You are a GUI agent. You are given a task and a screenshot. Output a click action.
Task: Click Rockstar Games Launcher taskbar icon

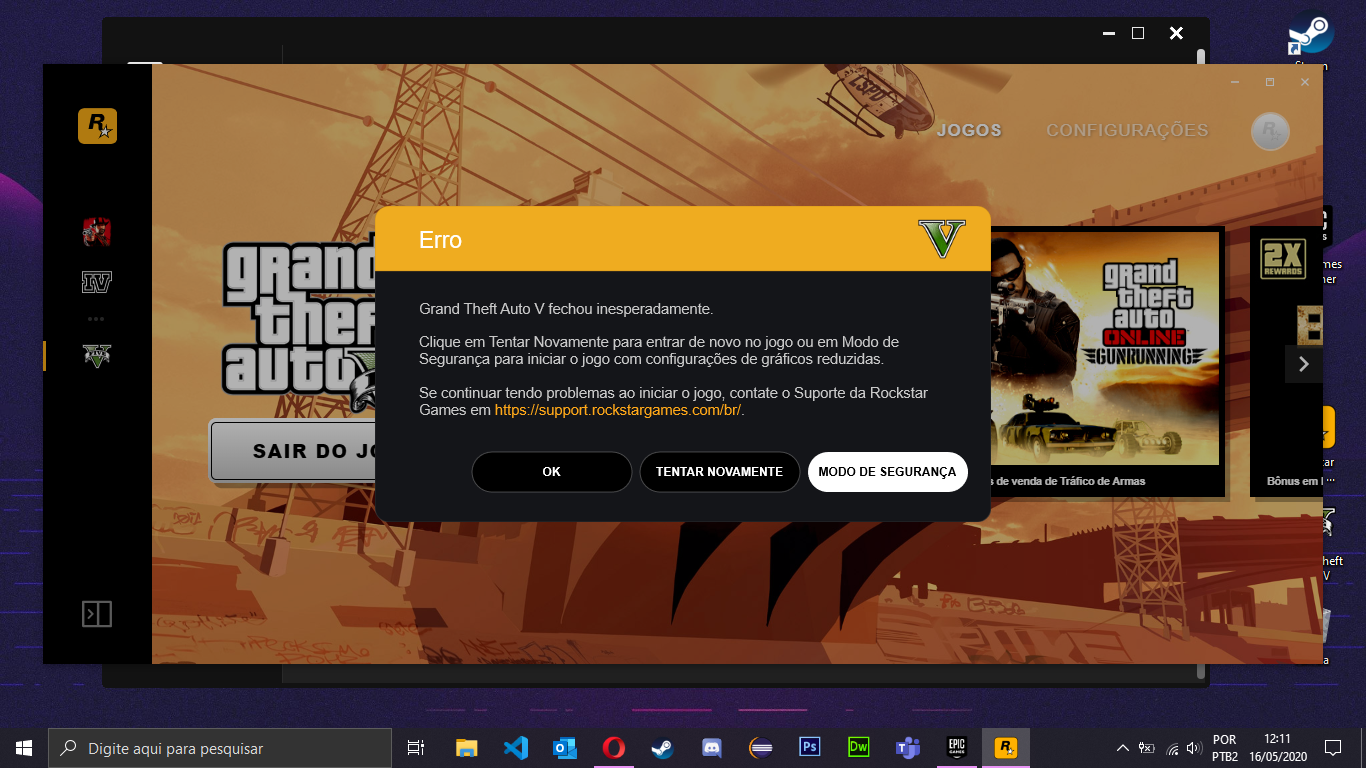click(1006, 748)
